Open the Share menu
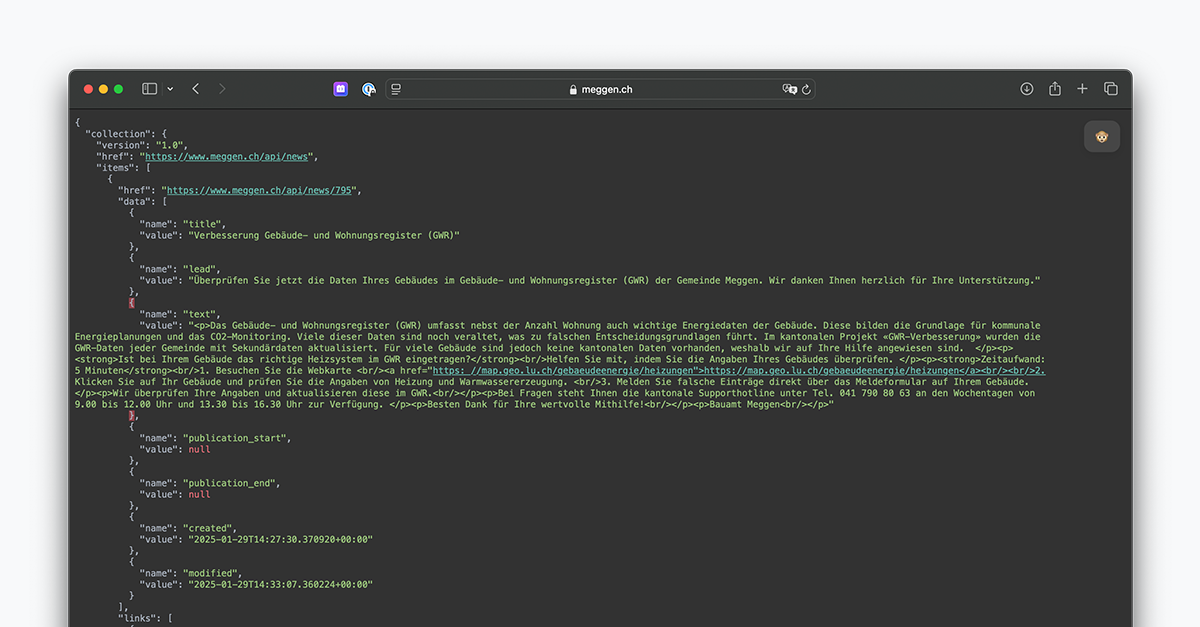1200x627 pixels. click(x=1054, y=89)
